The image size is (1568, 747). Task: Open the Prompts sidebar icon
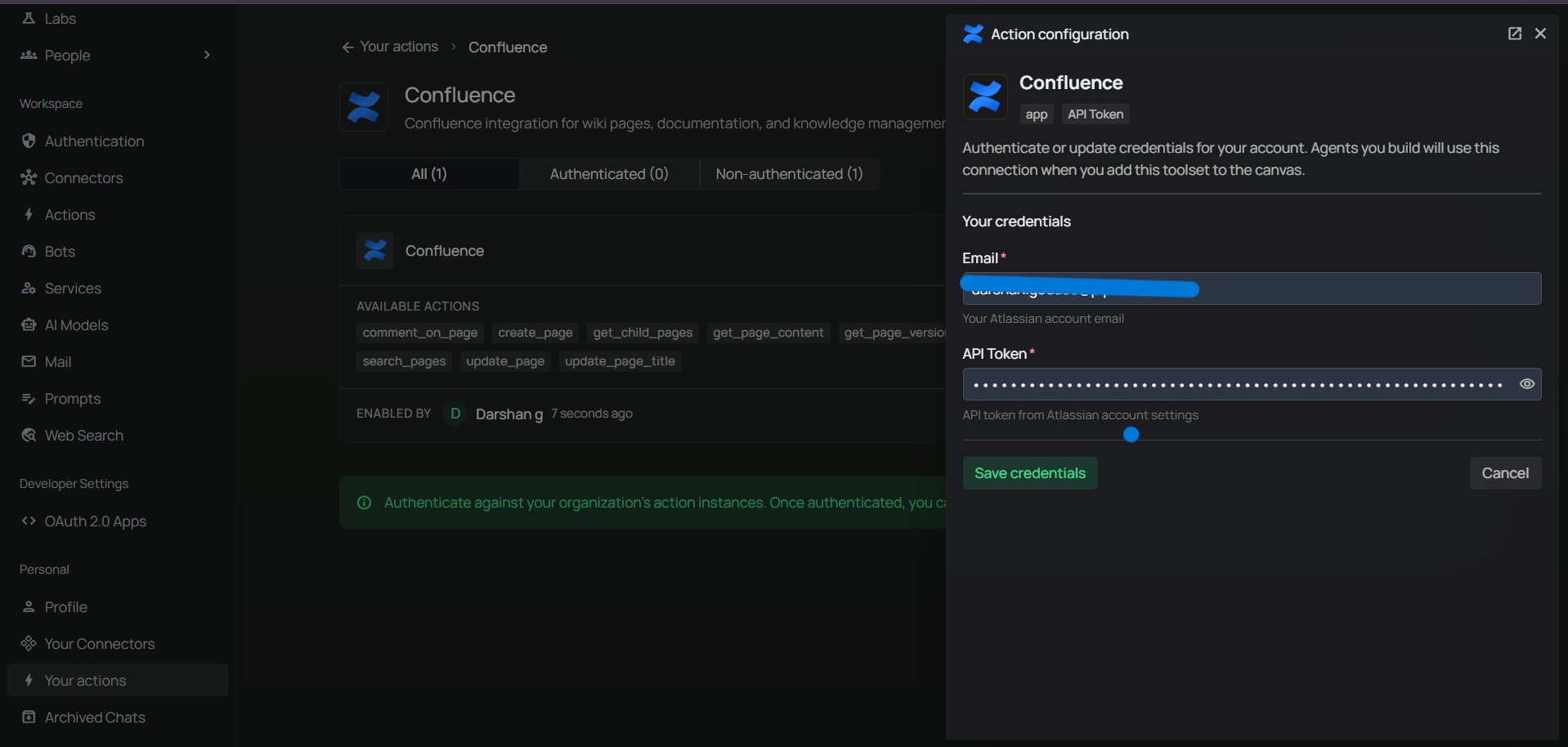click(29, 398)
